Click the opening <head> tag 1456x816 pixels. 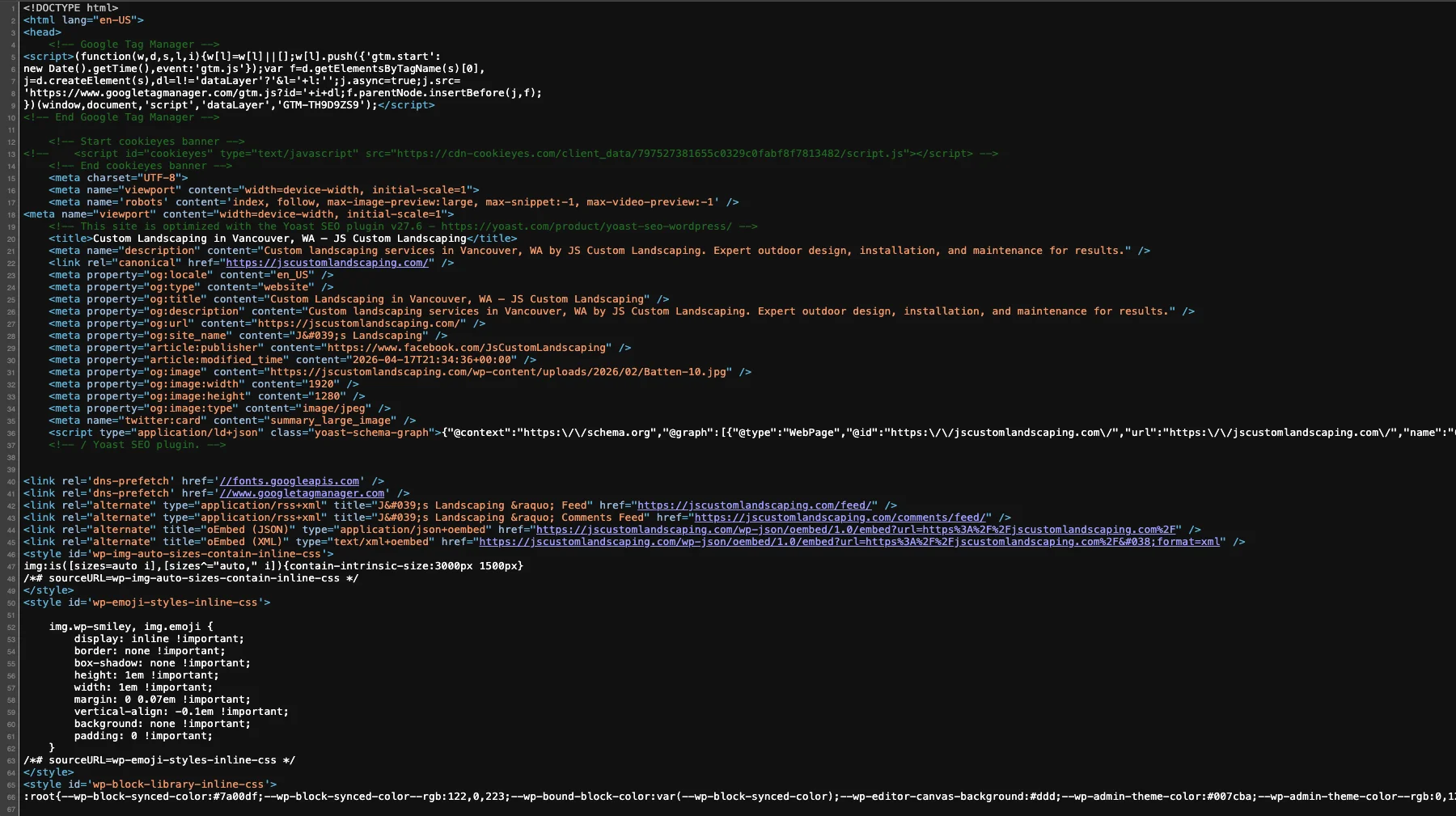[x=42, y=32]
